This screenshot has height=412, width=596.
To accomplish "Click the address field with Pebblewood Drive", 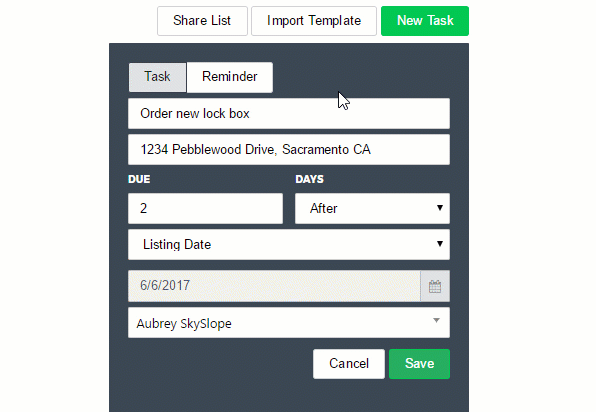I will (x=289, y=150).
